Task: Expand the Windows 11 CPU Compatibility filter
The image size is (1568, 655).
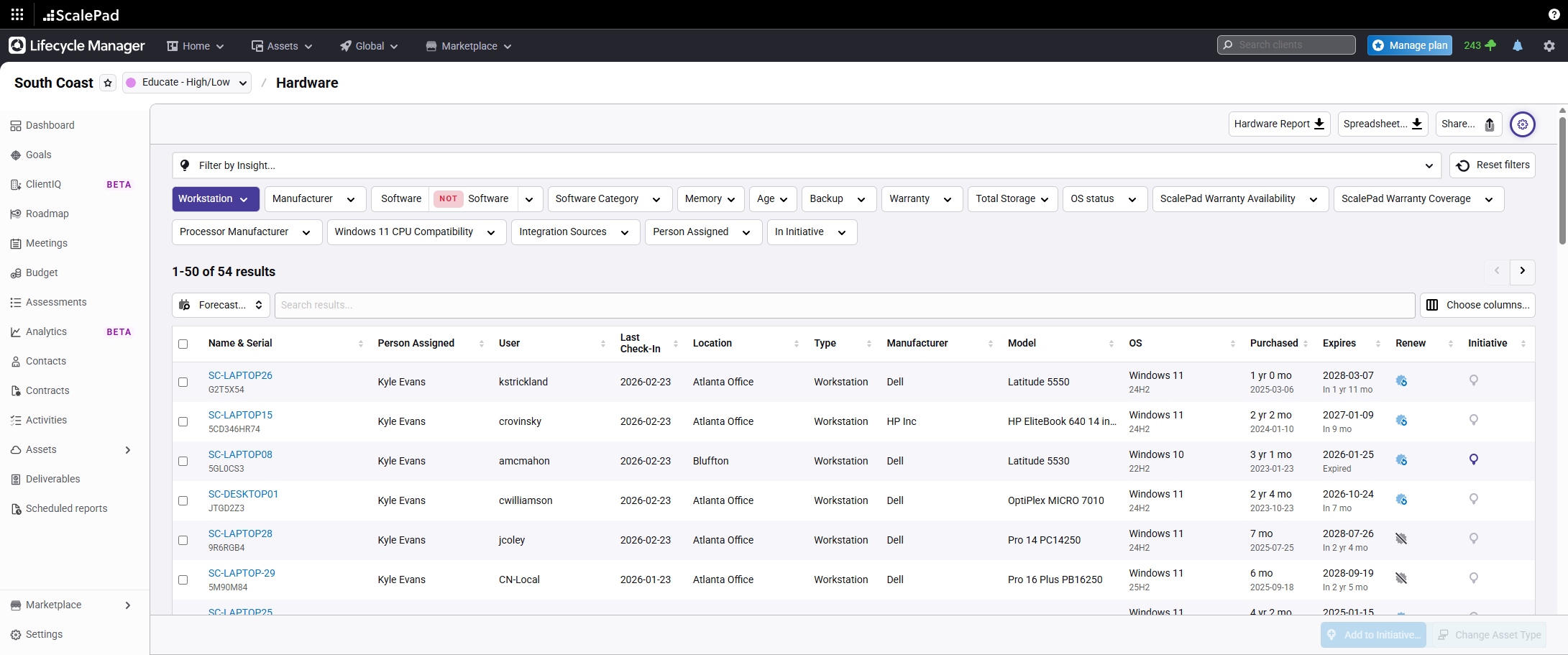Action: pyautogui.click(x=416, y=232)
